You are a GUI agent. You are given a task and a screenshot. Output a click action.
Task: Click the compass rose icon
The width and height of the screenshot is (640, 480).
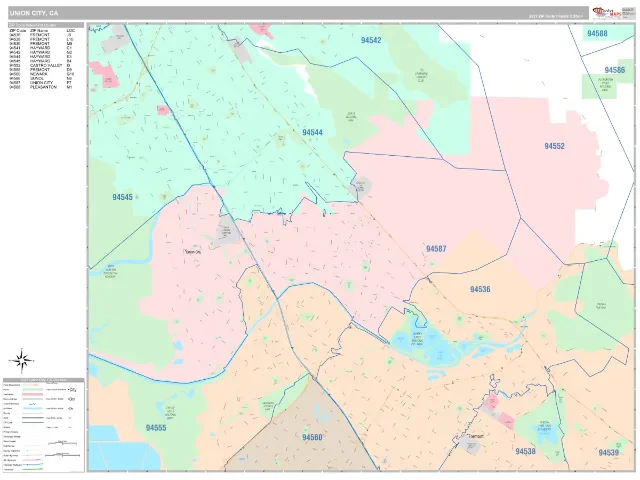[x=22, y=361]
